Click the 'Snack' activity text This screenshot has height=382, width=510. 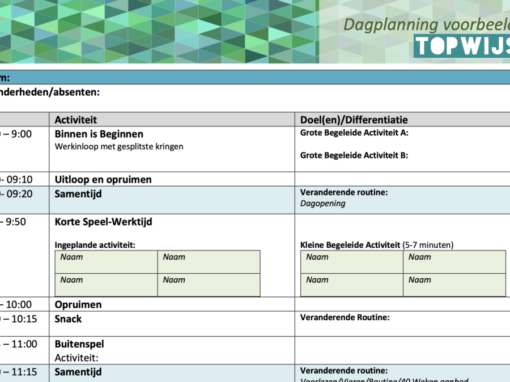pyautogui.click(x=68, y=319)
